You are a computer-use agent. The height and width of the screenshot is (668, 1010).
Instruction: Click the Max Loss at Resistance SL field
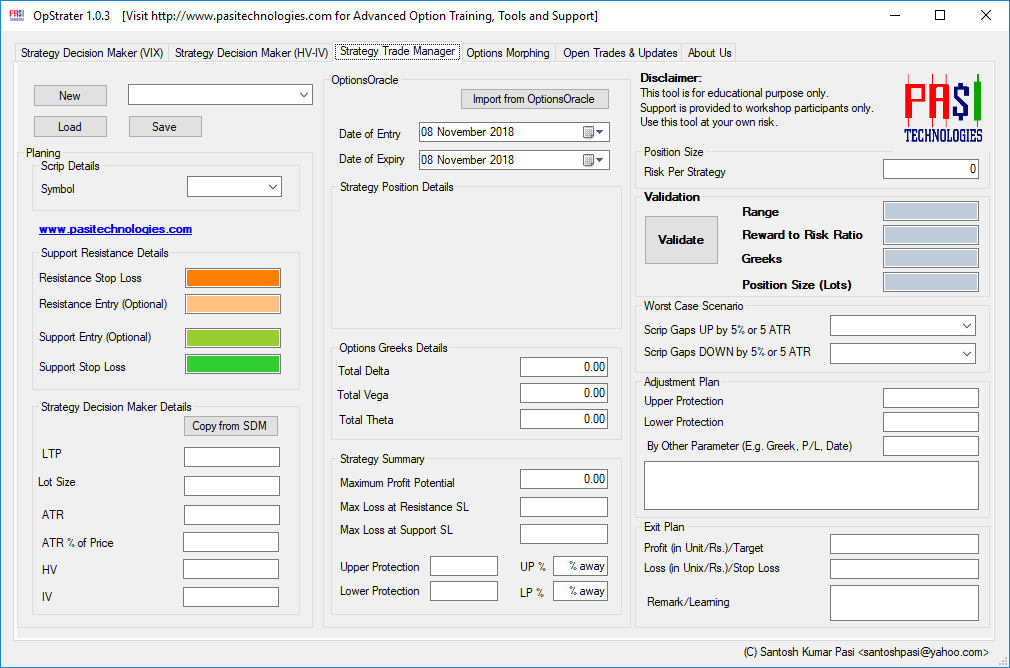click(564, 507)
